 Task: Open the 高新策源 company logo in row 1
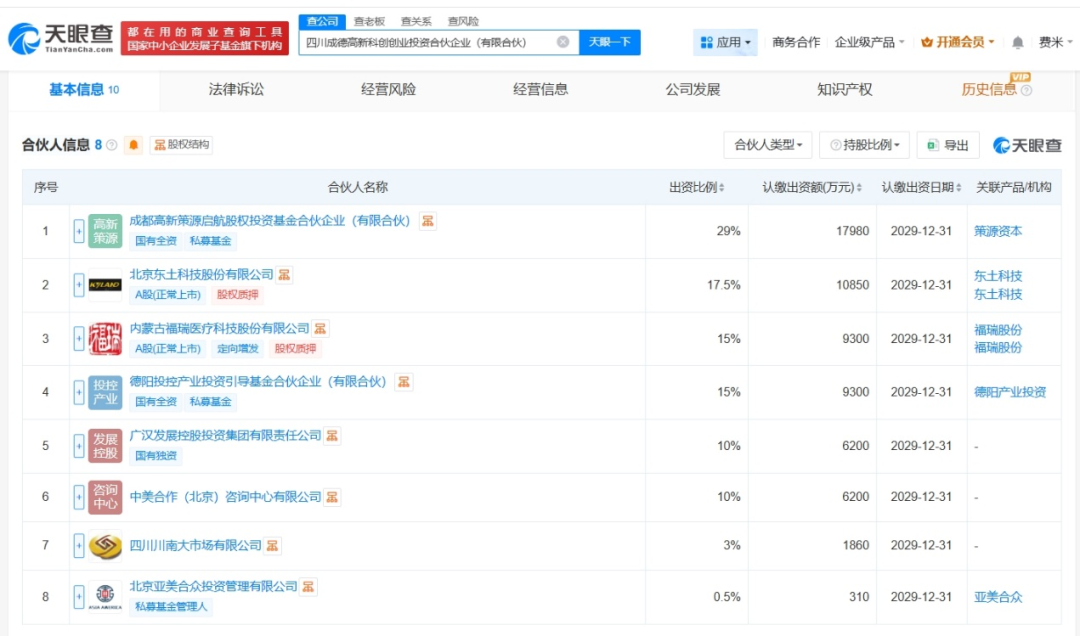tap(105, 231)
